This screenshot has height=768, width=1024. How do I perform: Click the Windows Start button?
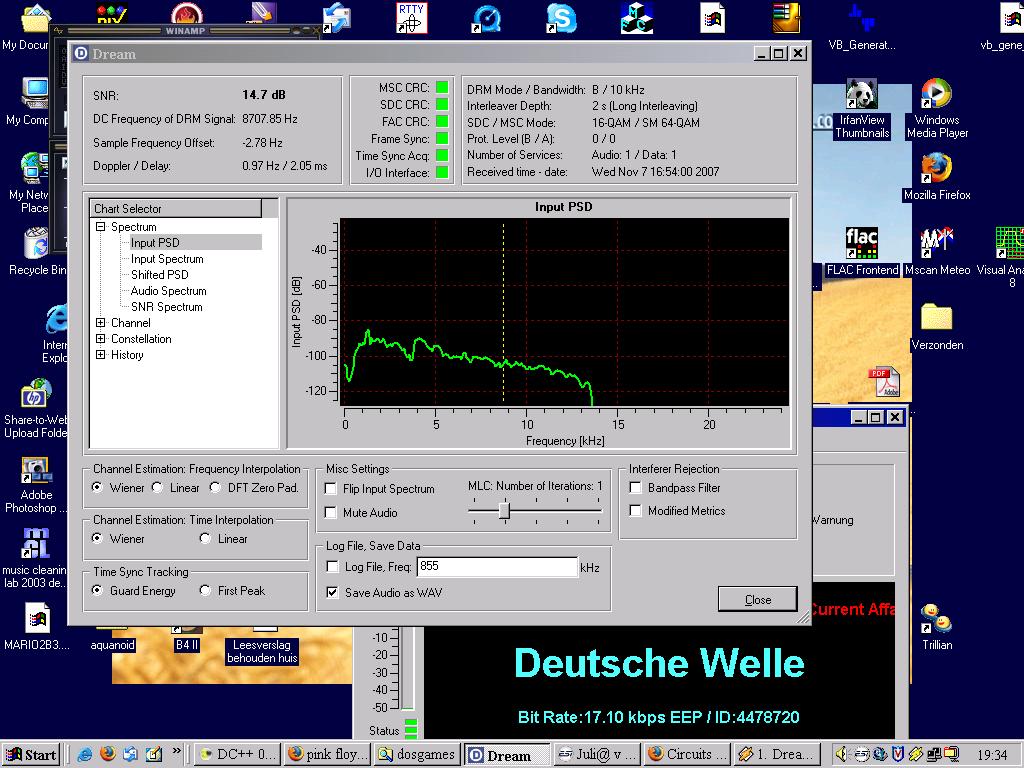pyautogui.click(x=30, y=755)
